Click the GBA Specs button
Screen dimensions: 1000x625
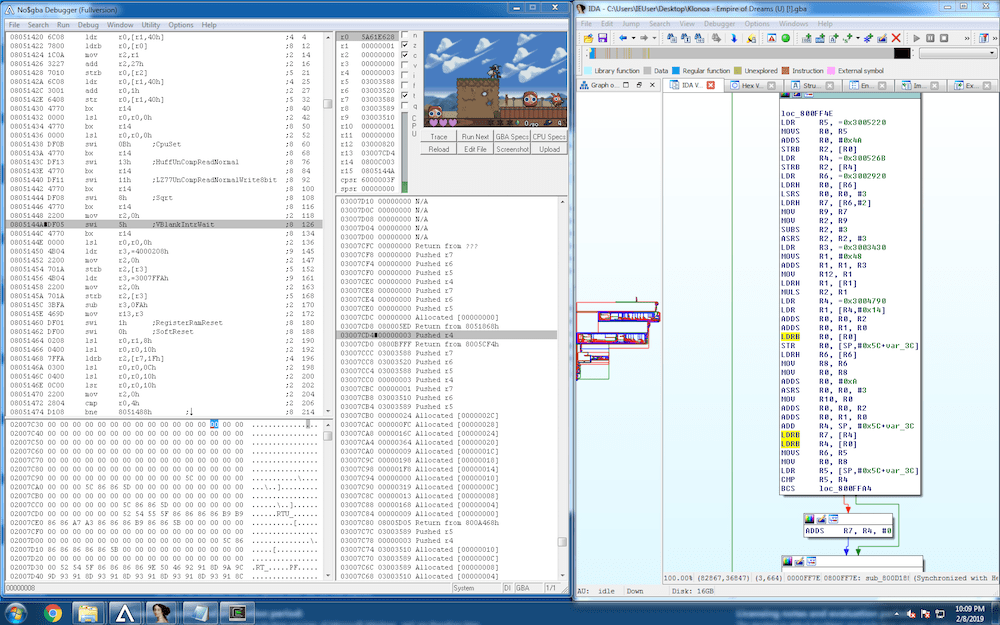pyautogui.click(x=512, y=136)
